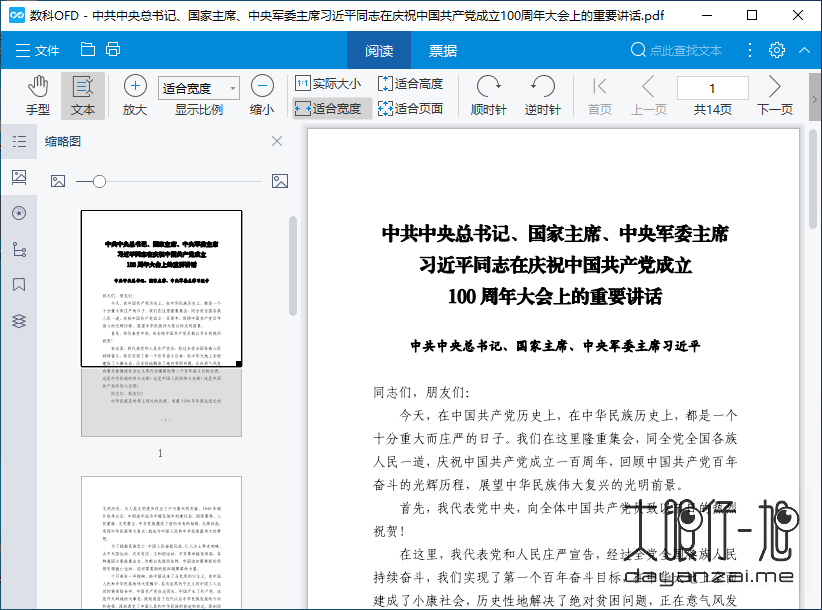Select 适合页面 fit page

[410, 108]
